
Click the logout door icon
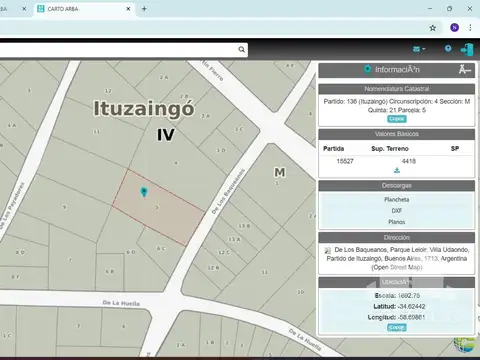[x=467, y=49]
